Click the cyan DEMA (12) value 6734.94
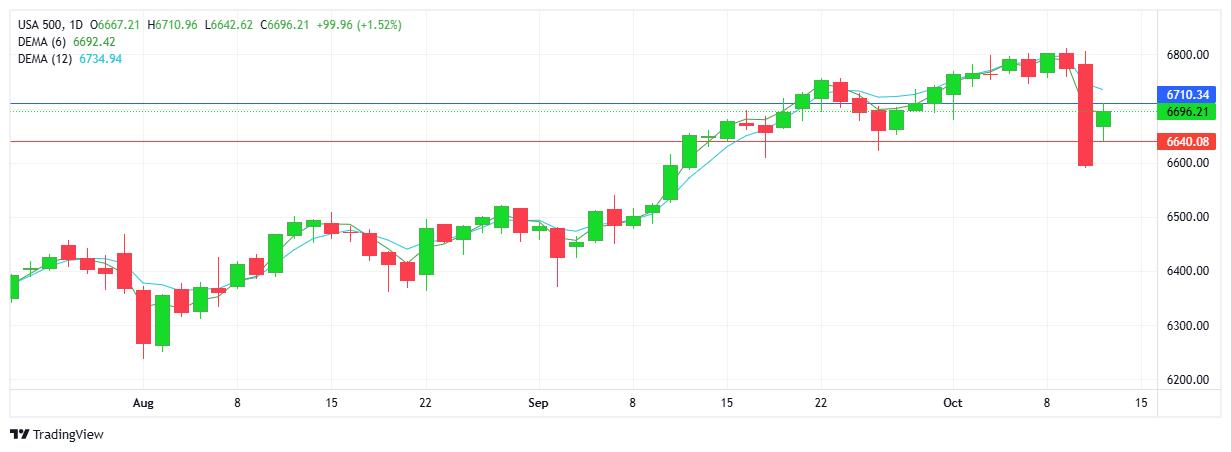The height and width of the screenshot is (452, 1231). click(100, 59)
